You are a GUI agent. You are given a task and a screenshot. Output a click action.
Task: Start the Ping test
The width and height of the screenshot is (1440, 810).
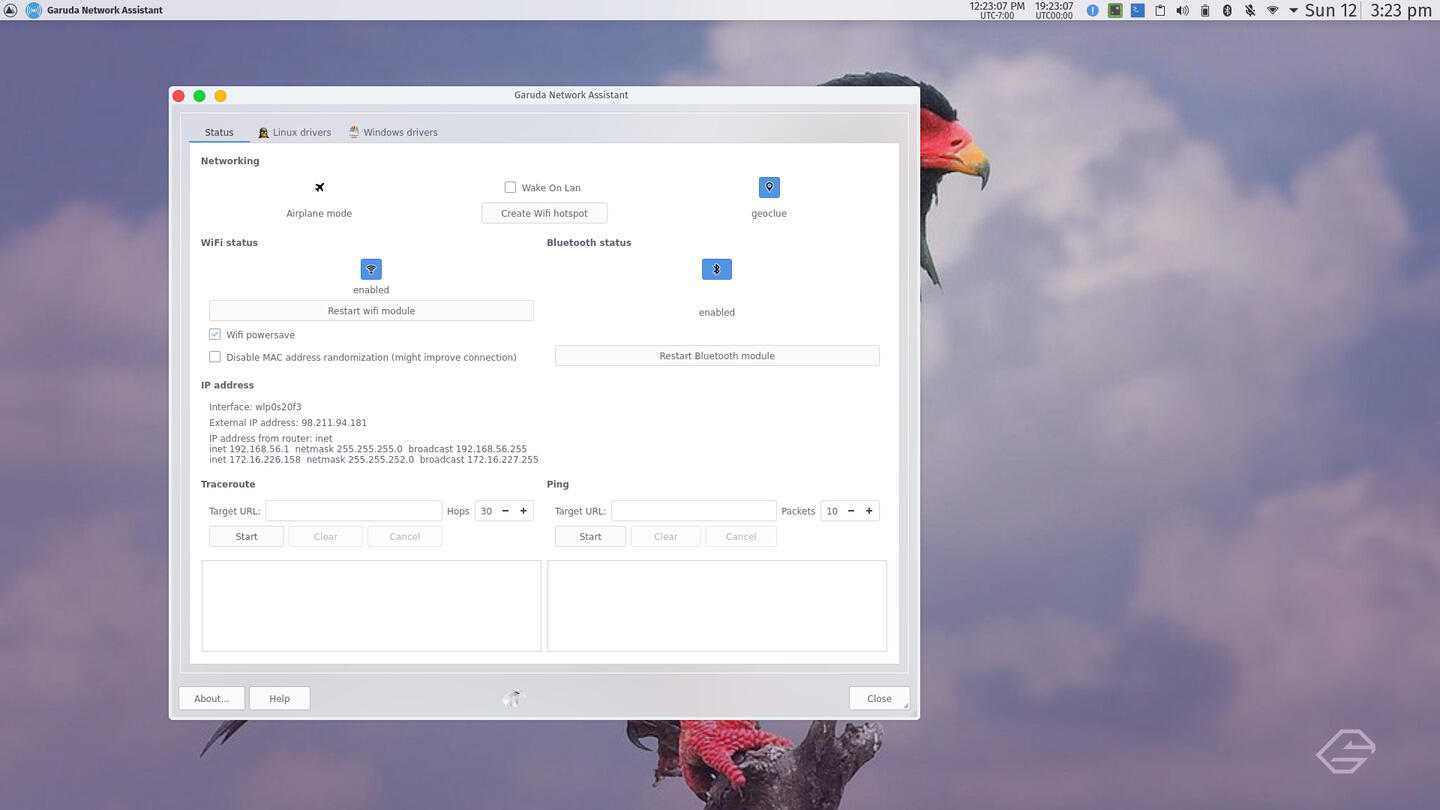pos(590,537)
